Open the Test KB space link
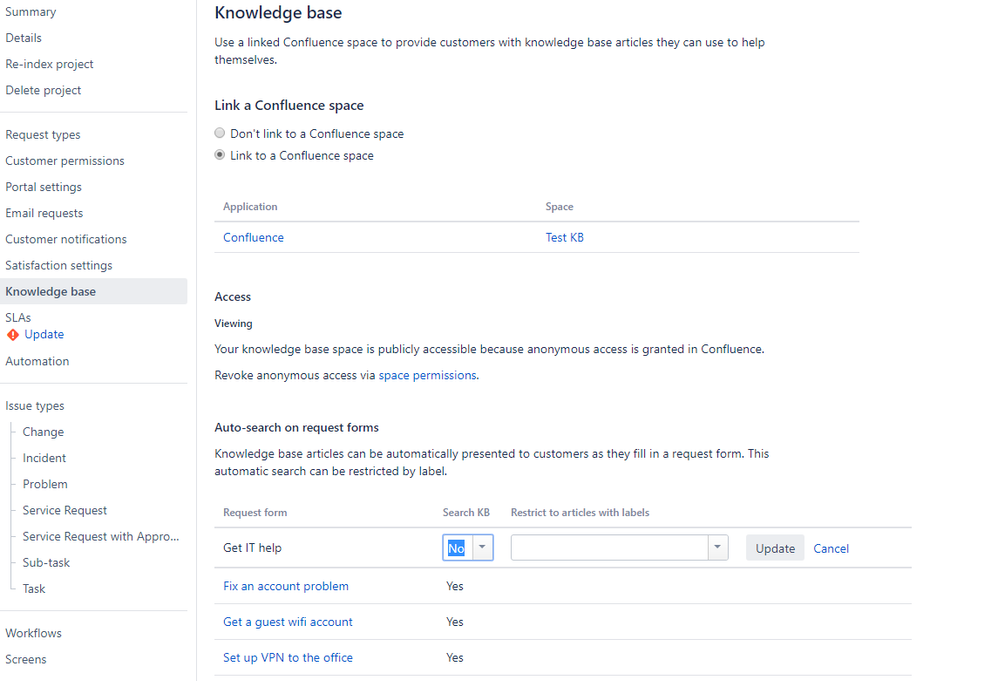Image resolution: width=998 pixels, height=681 pixels. coord(565,237)
